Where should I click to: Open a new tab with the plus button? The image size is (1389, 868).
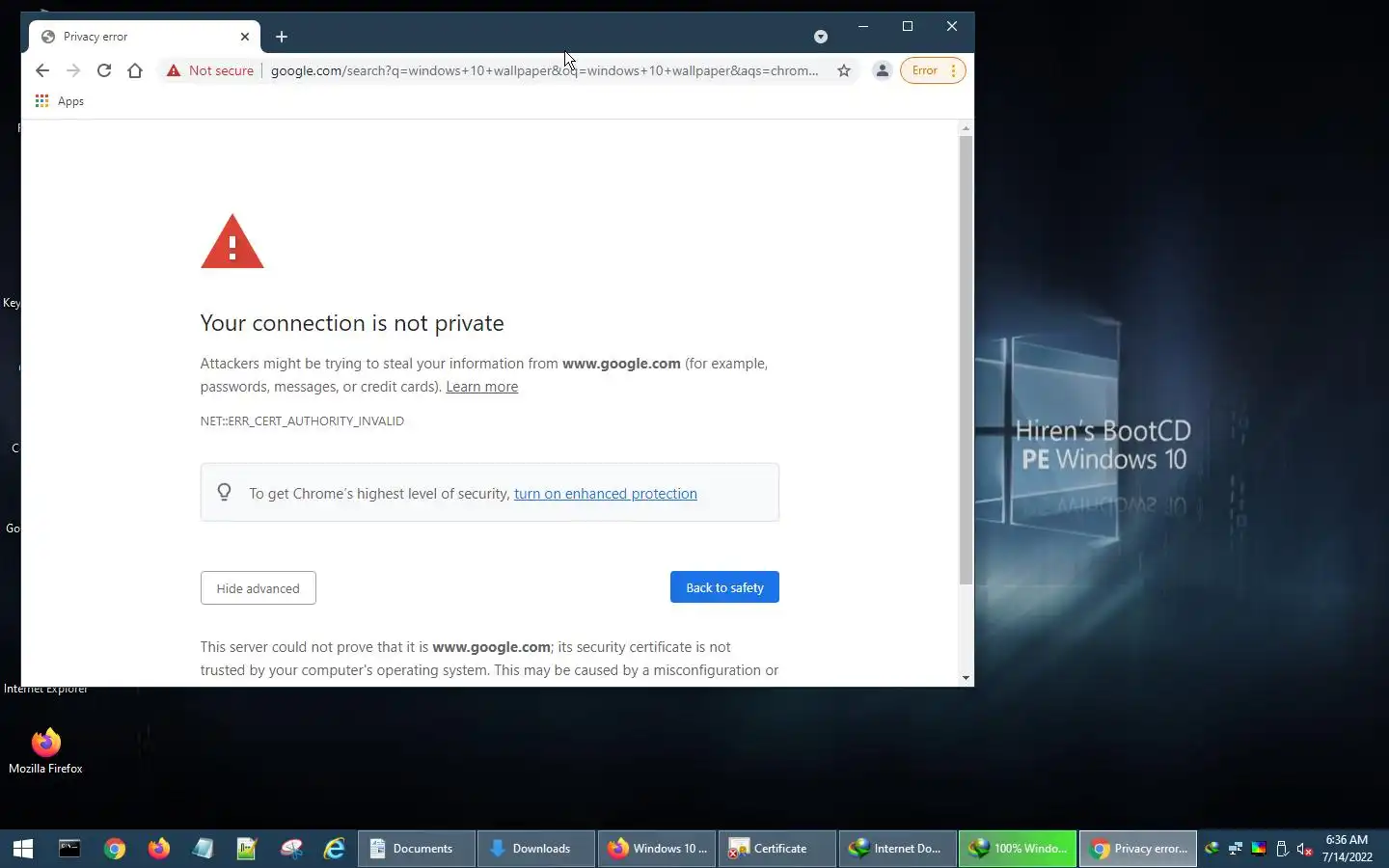coord(282,37)
